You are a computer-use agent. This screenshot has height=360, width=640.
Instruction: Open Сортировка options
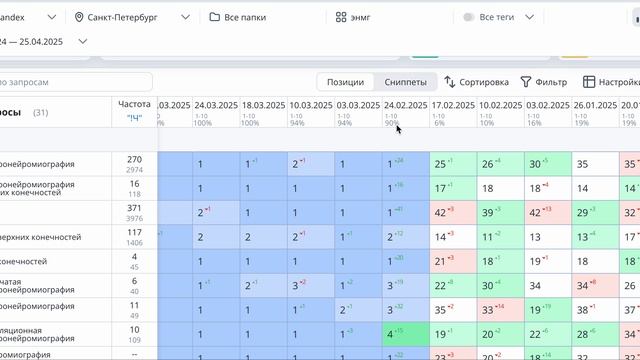(477, 82)
